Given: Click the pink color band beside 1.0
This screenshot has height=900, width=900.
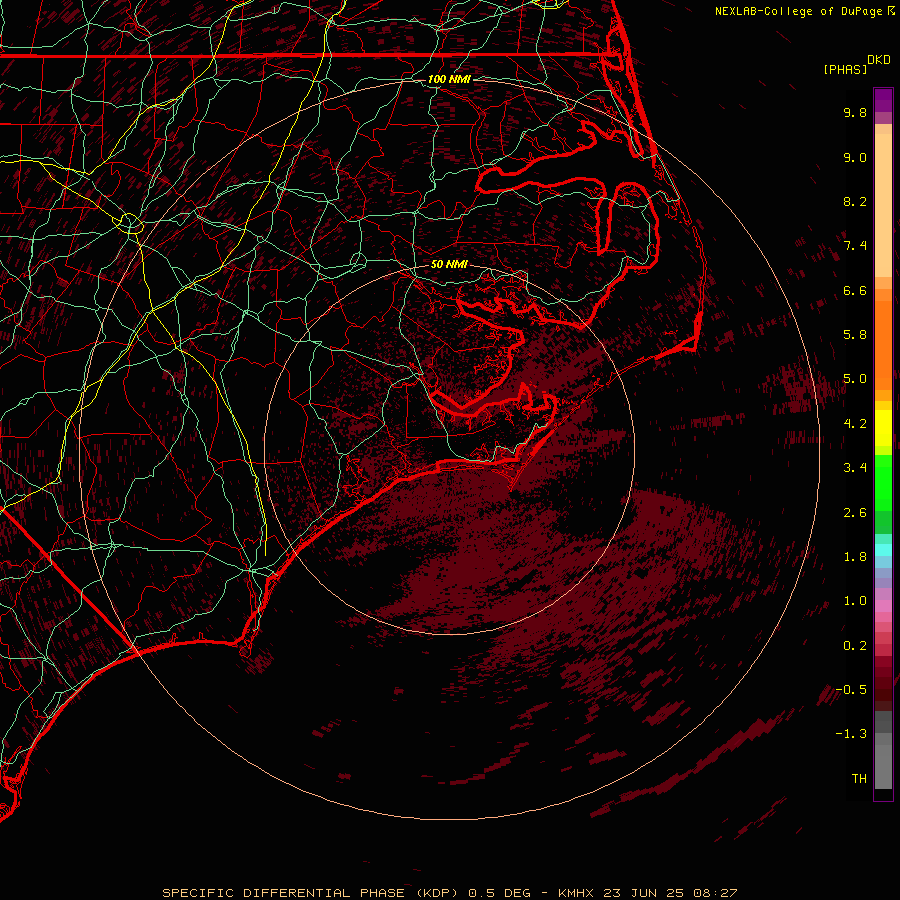Looking at the screenshot, I should tap(883, 605).
